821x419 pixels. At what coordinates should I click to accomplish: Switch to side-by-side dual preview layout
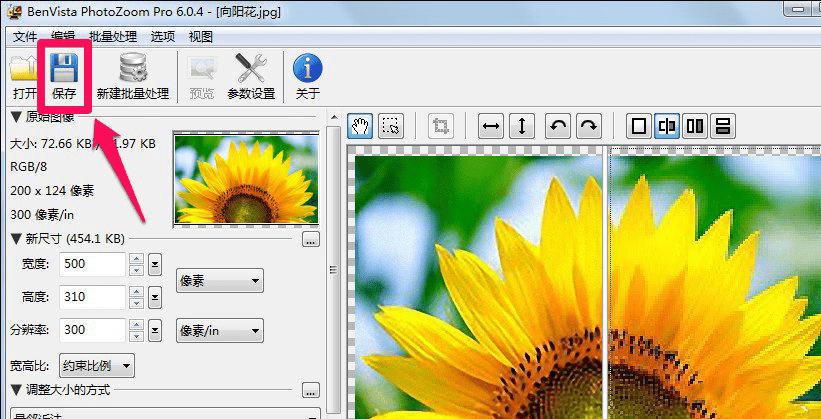tap(695, 127)
